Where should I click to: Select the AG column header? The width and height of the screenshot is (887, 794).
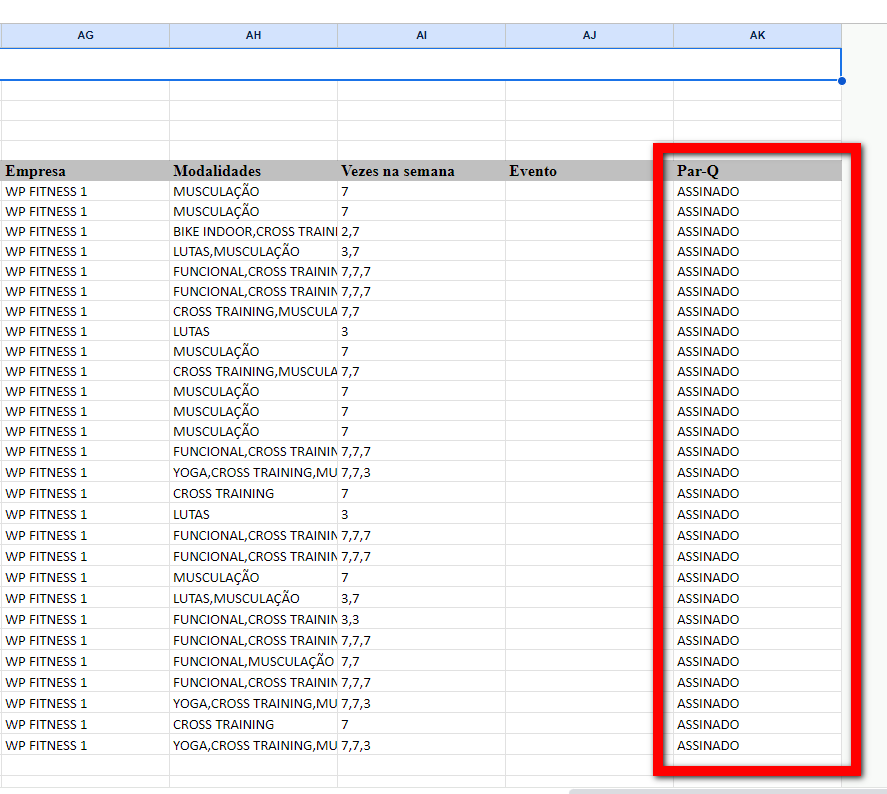(85, 35)
